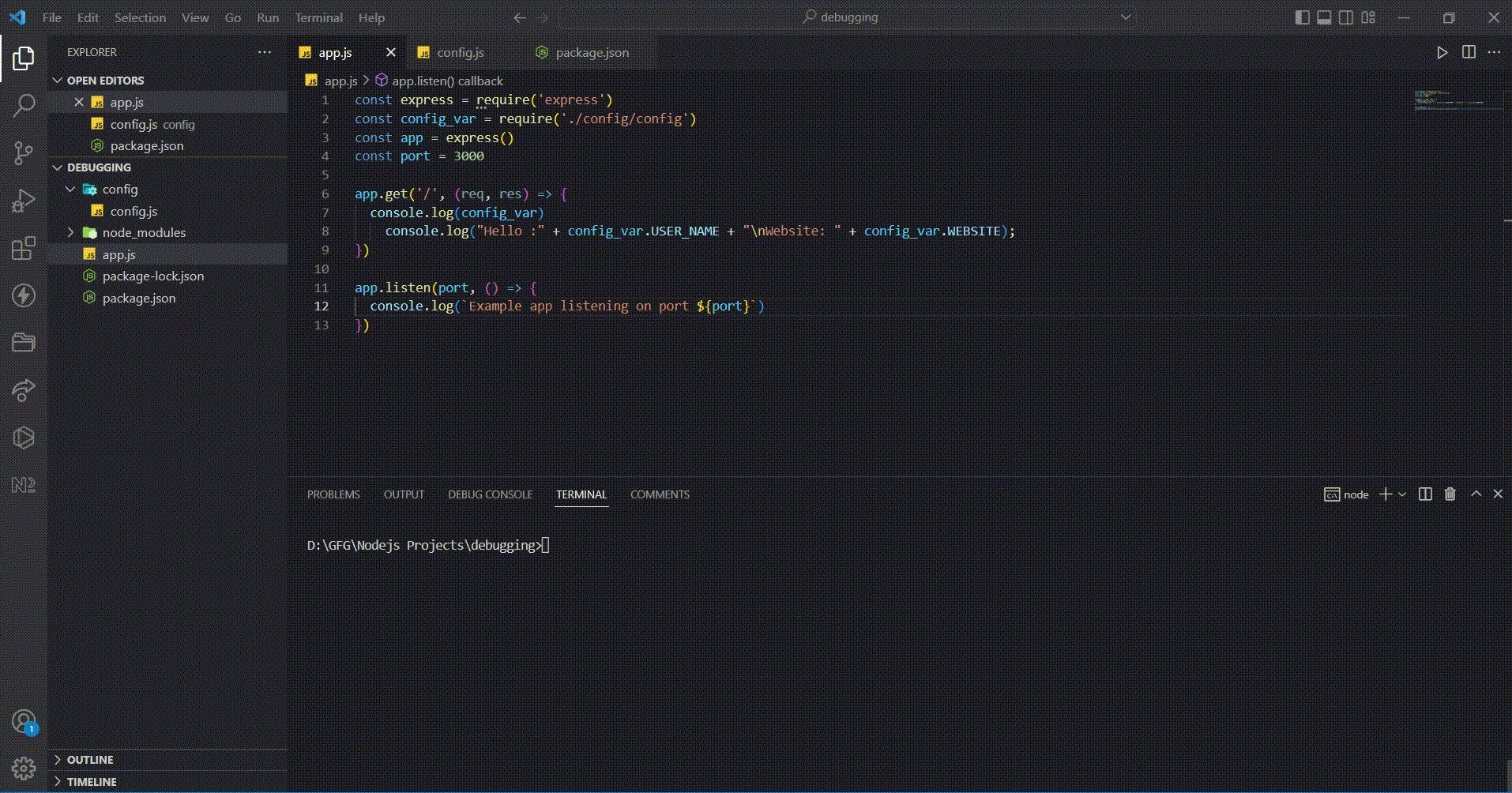Open the Terminal menu
The image size is (1512, 793).
[x=318, y=17]
